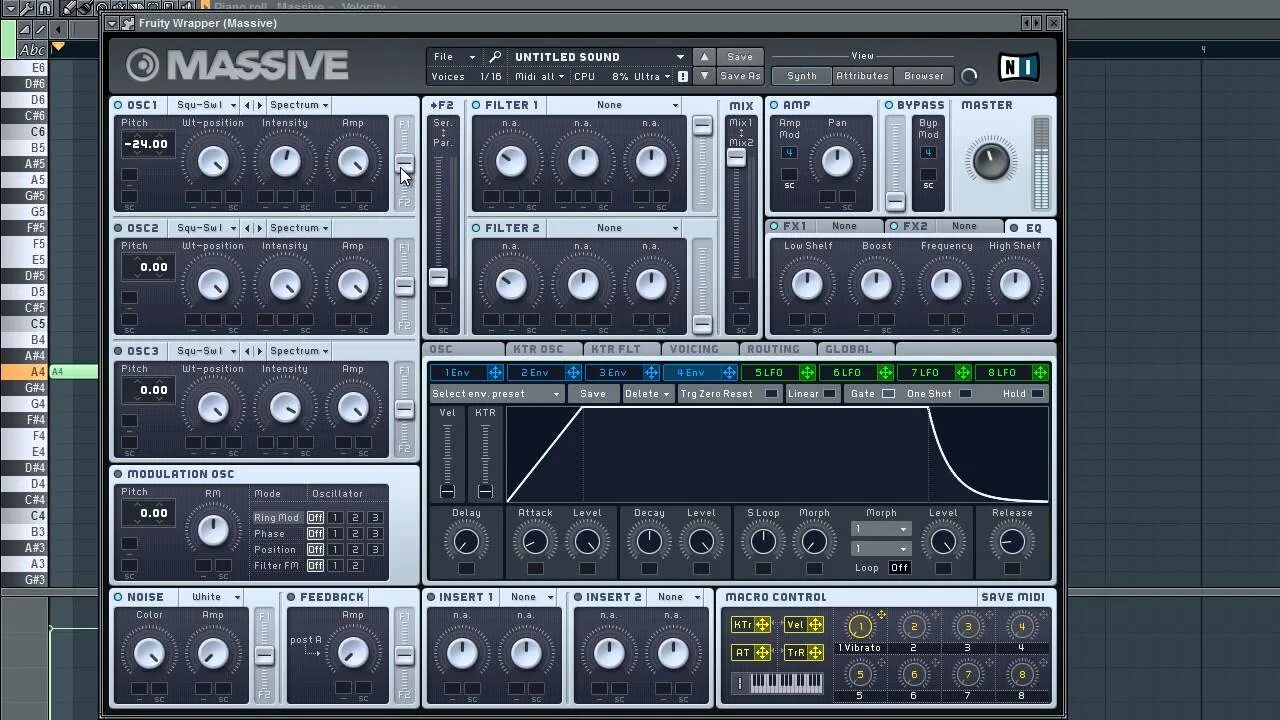Viewport: 1280px width, 720px height.
Task: Click the OSC1 previous wavetable arrow
Action: click(248, 105)
